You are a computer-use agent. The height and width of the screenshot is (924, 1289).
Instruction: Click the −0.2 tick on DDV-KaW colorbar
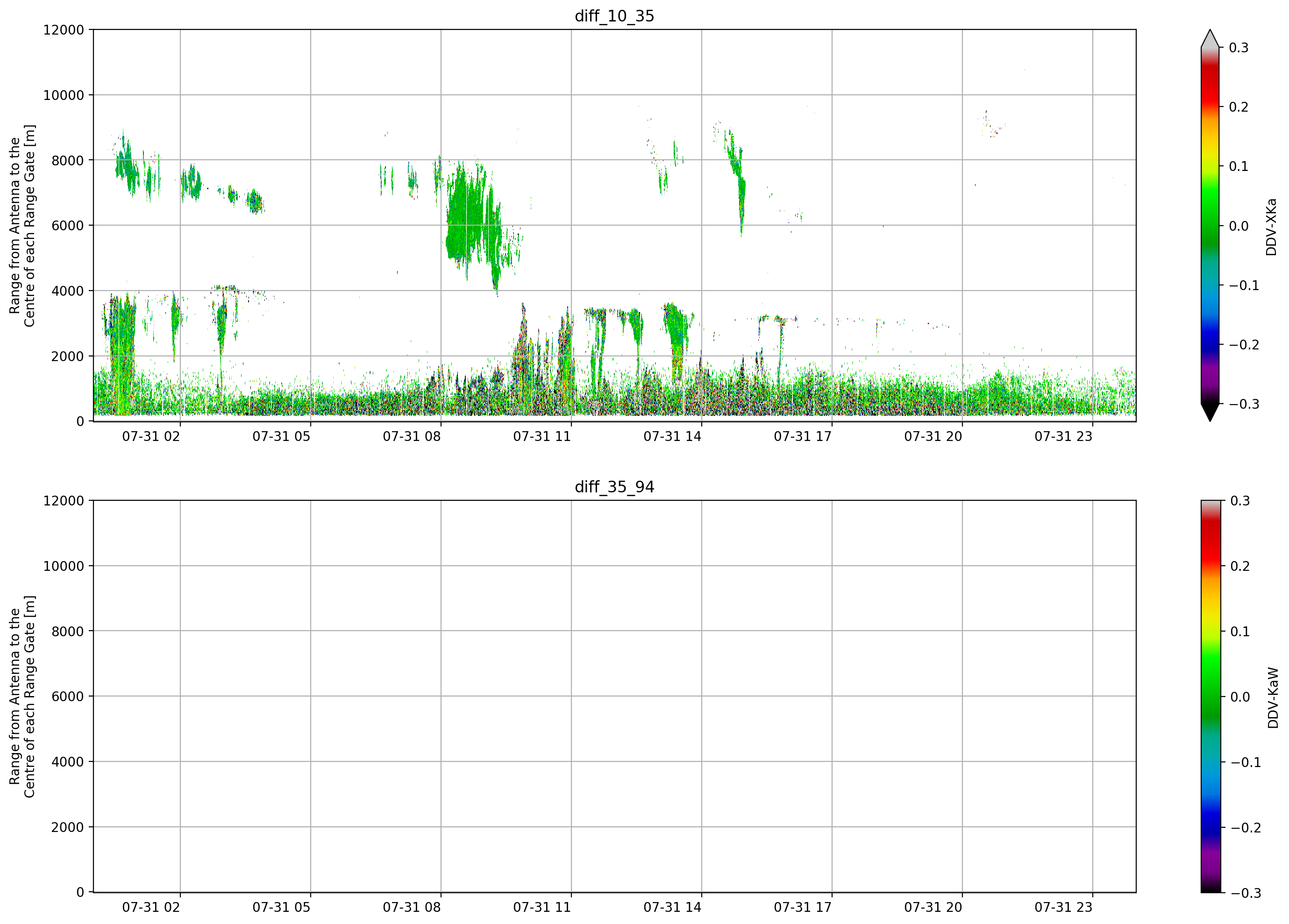[1245, 828]
